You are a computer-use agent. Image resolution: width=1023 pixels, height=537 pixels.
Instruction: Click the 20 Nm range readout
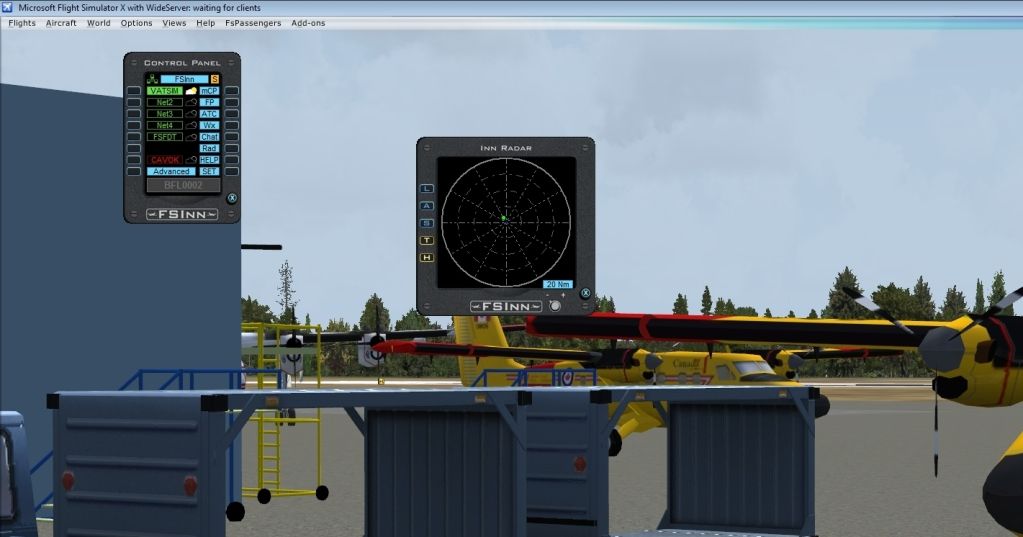pos(558,284)
